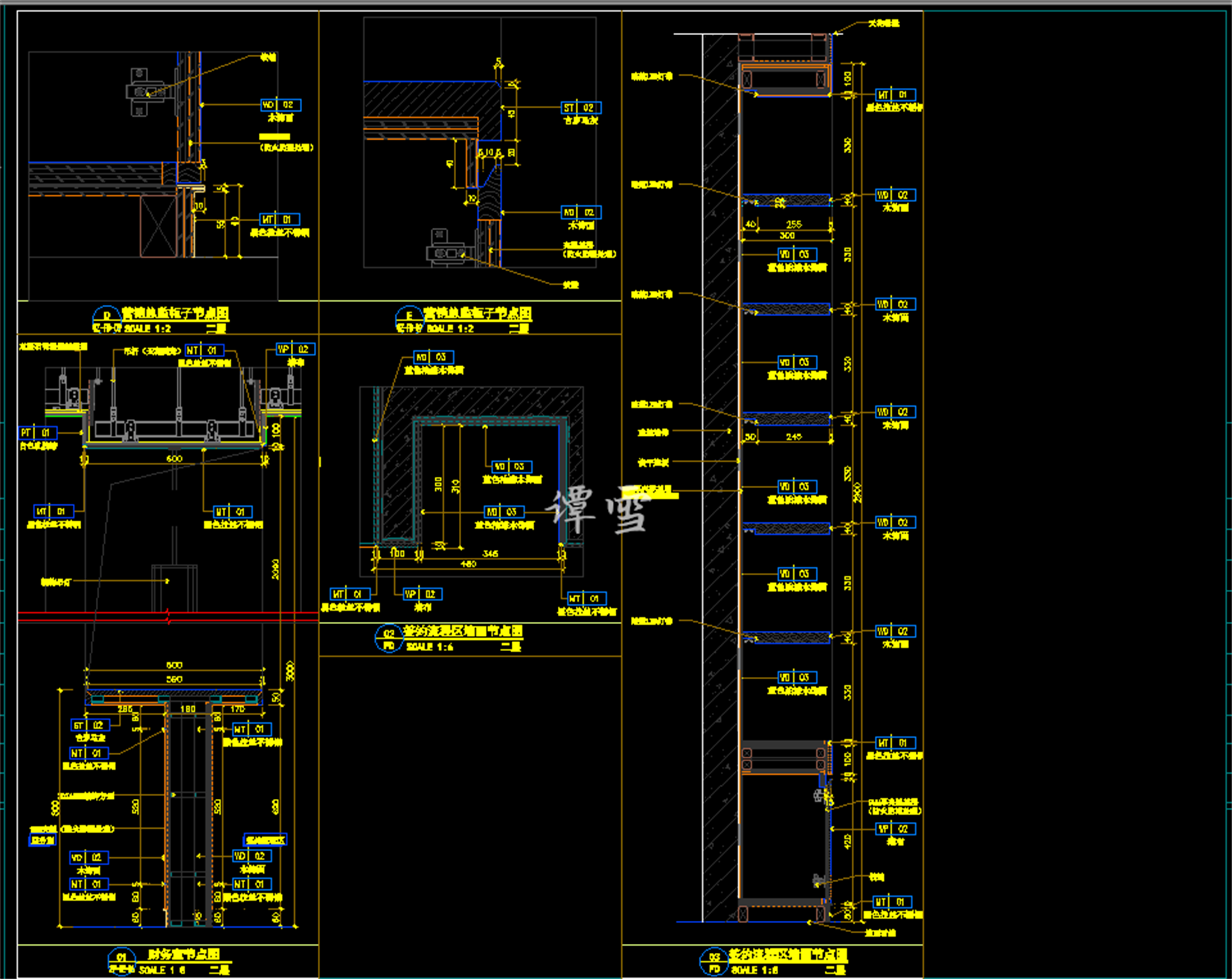This screenshot has height=979, width=1232.
Task: Click the hinge hardware symbol in detail E
Action: [446, 252]
